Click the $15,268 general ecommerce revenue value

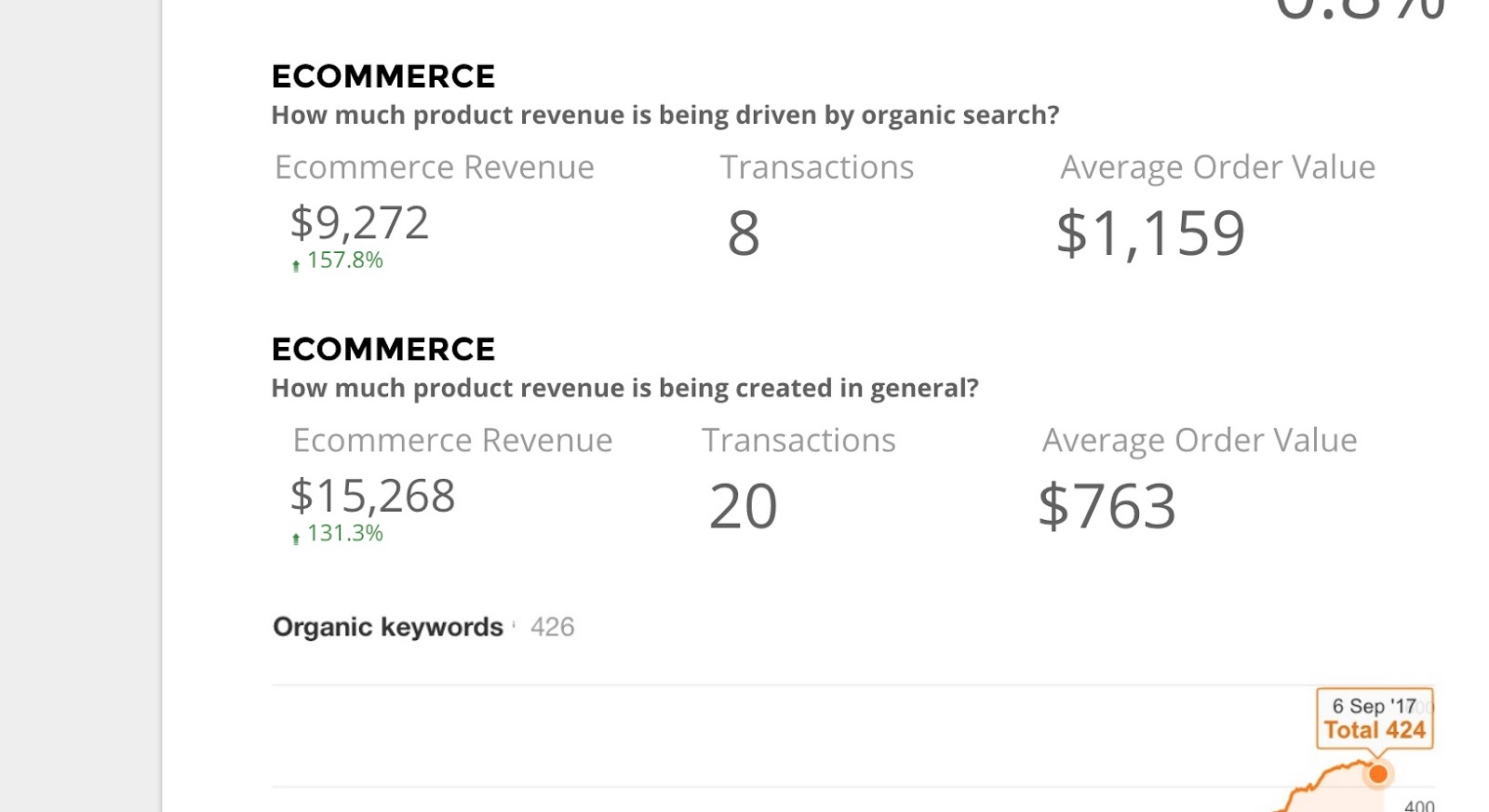(x=372, y=496)
